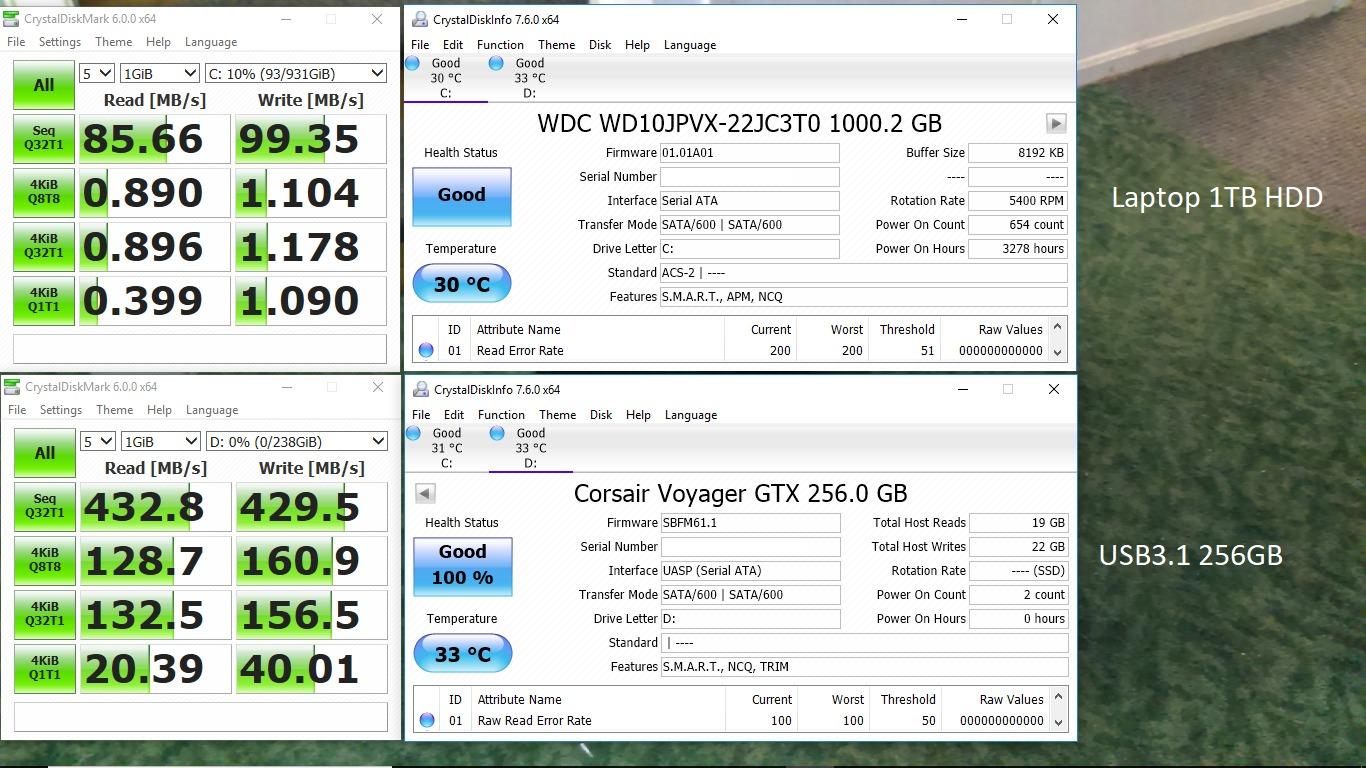
Task: Open Language menu in bottom CrystalDiskMark
Action: 212,410
